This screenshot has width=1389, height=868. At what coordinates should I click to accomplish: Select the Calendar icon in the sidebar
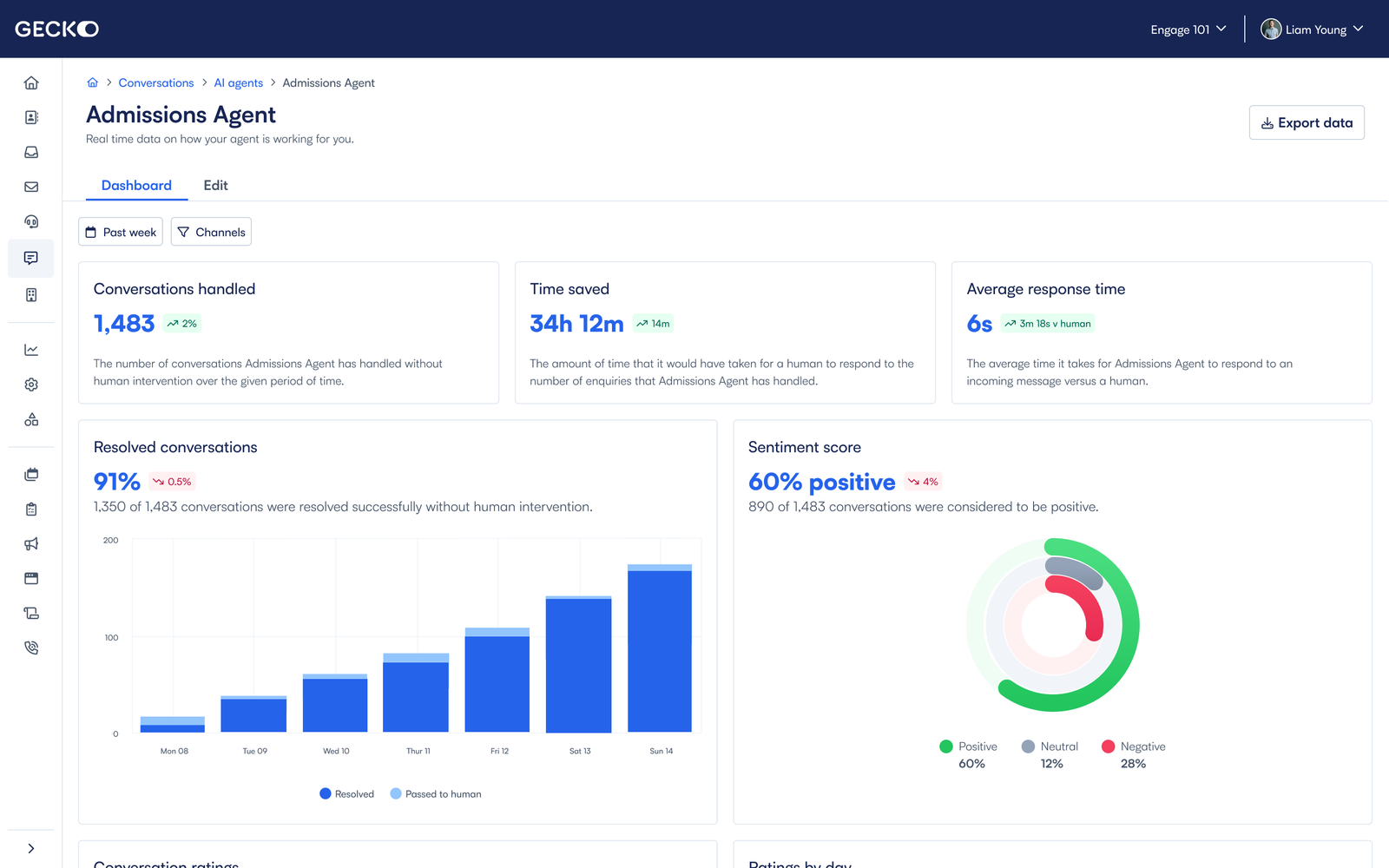pos(31,474)
